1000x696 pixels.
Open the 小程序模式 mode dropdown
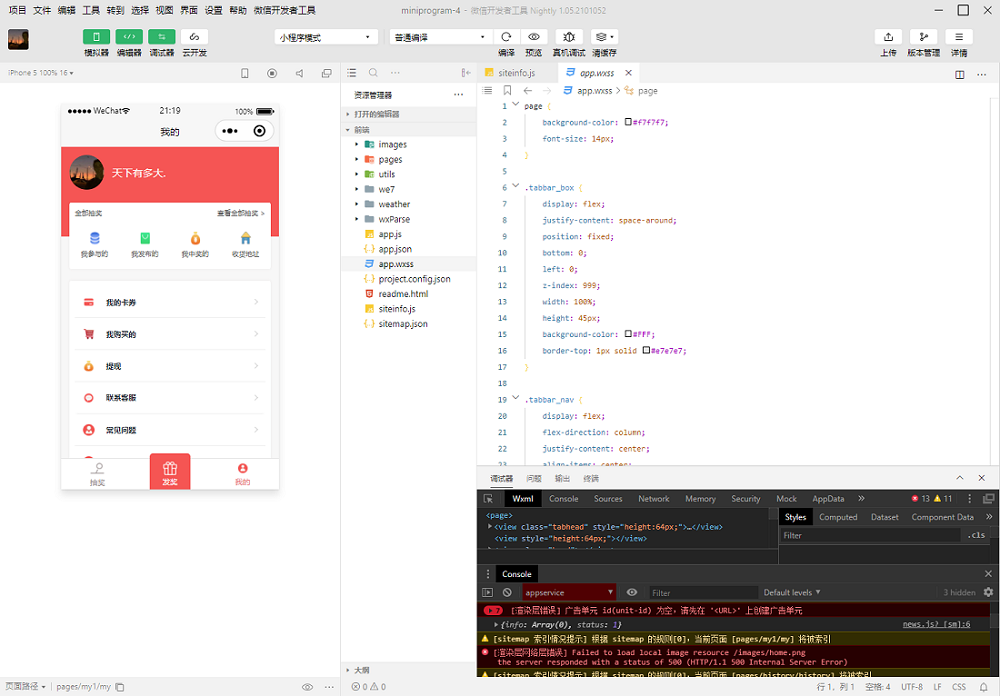point(325,37)
